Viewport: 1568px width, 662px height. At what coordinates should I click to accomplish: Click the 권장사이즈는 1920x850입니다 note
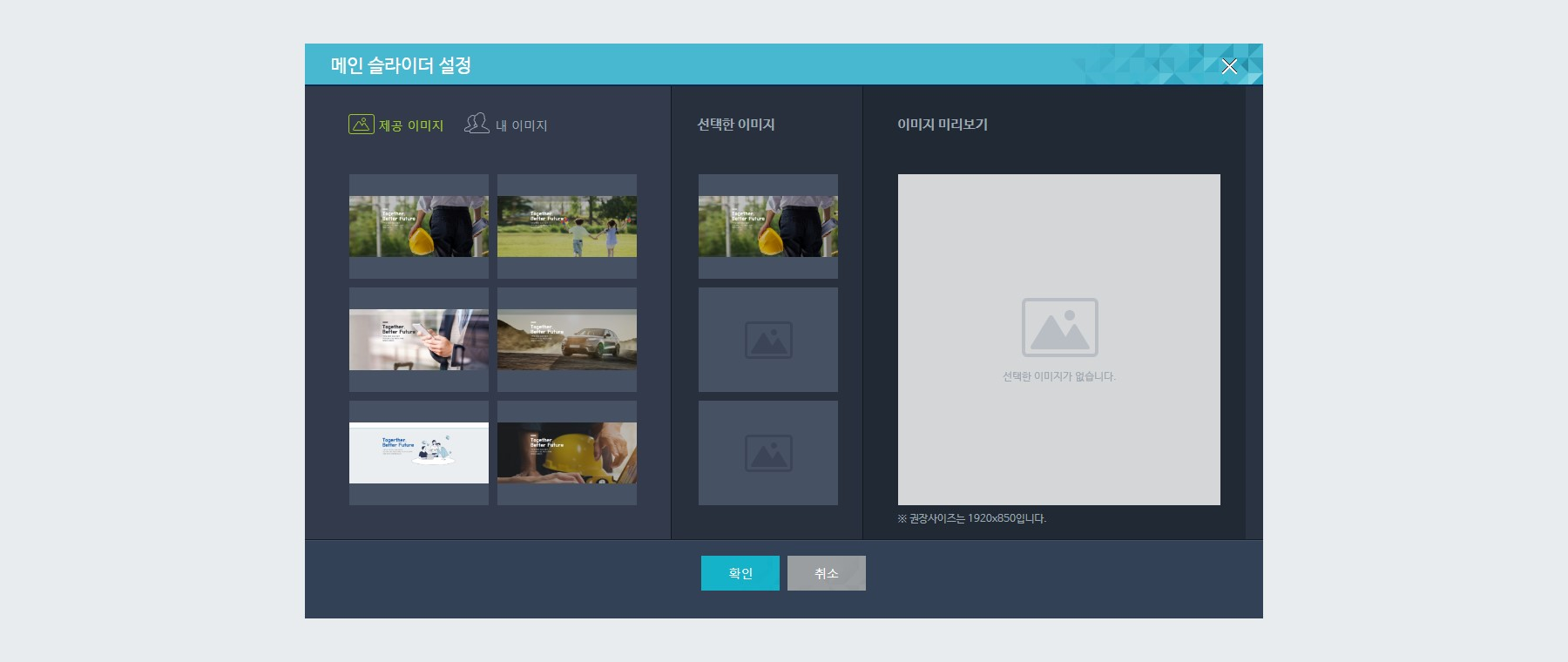(972, 518)
